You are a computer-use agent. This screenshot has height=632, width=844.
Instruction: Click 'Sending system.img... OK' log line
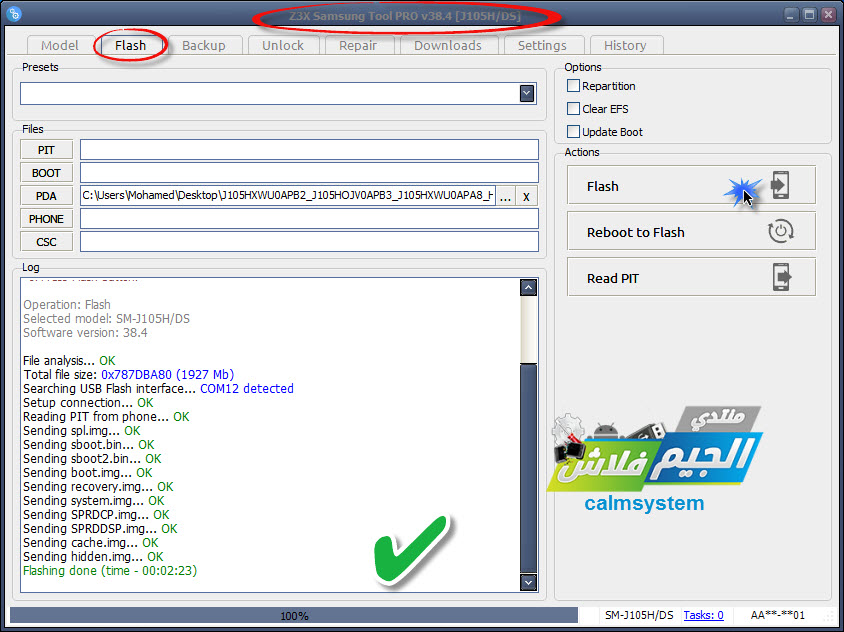click(94, 501)
